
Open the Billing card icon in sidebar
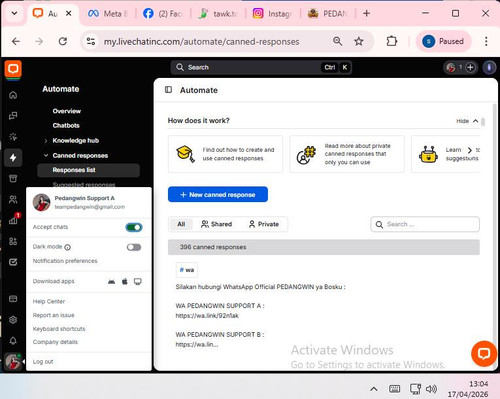point(13,299)
